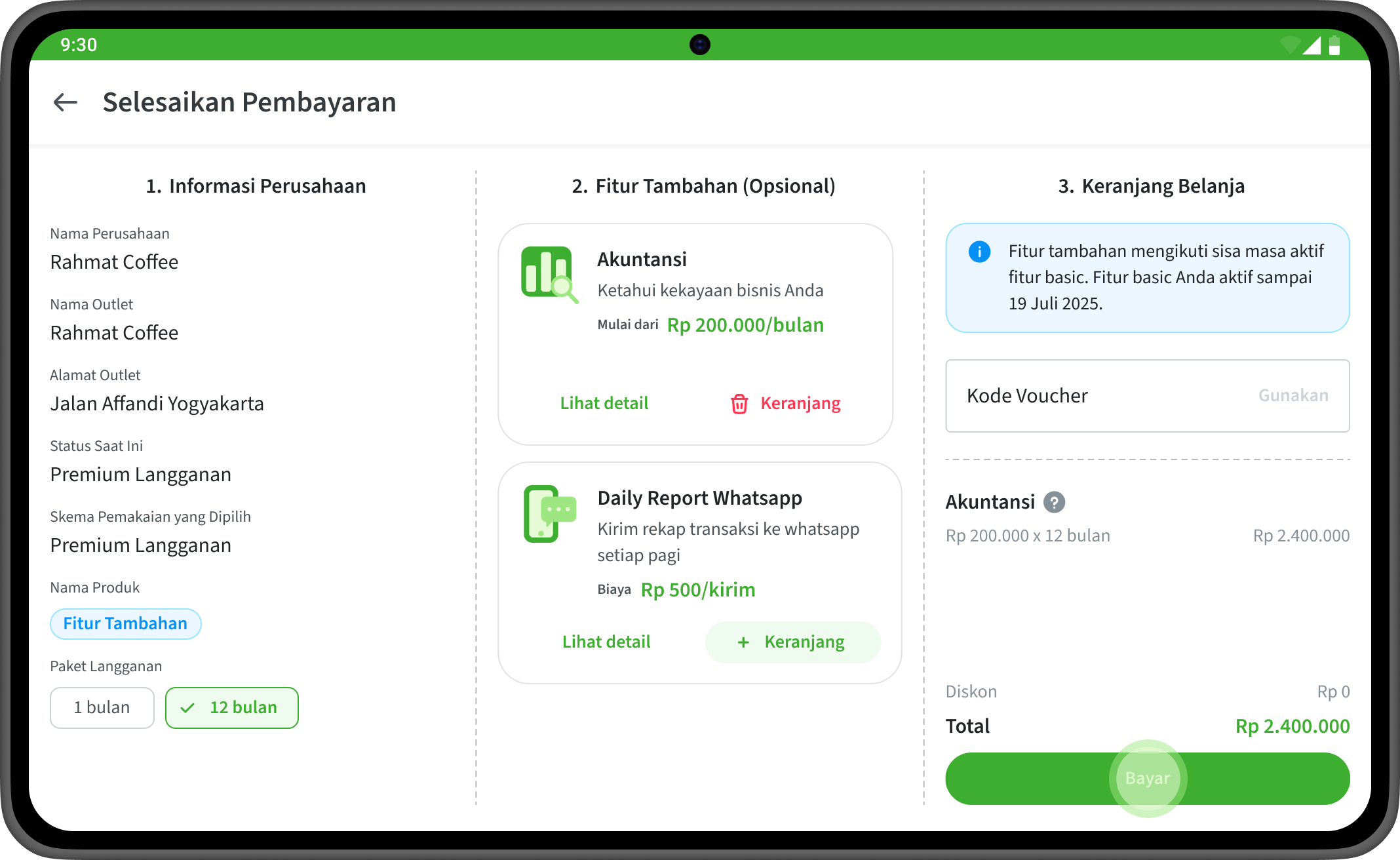Select the 1 bulan subscription package
1400x860 pixels.
point(102,708)
